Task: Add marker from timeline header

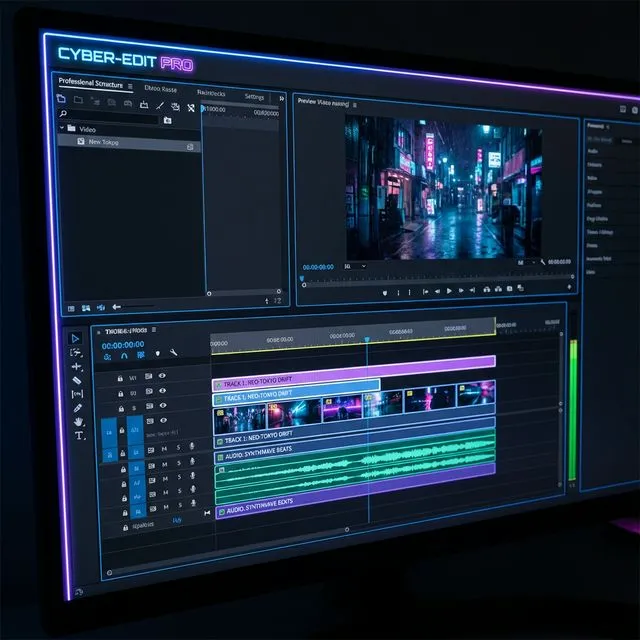Action: point(158,353)
